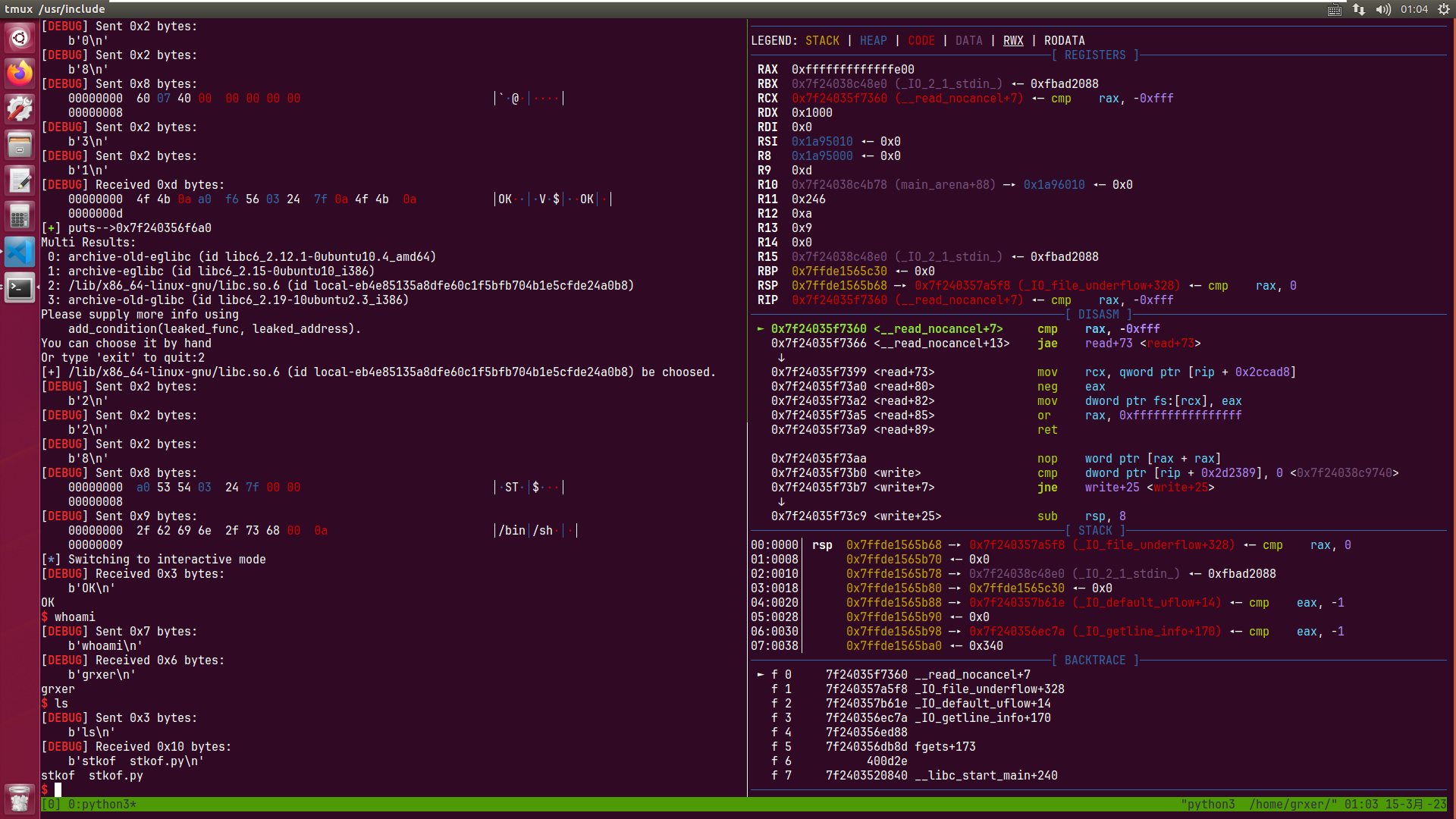This screenshot has width=1456, height=819.
Task: Click the RBP stack address 0x7ffde1565c30
Action: pos(839,271)
